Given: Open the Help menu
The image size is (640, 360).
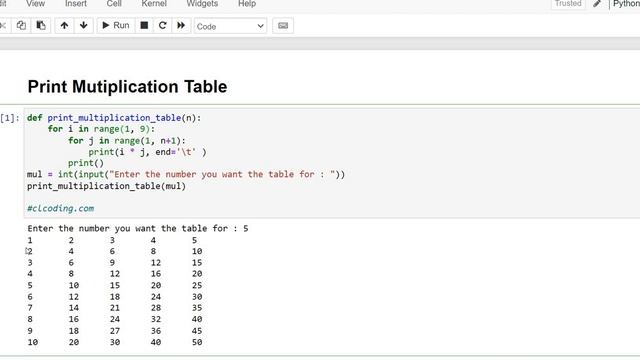Looking at the screenshot, I should point(247,4).
